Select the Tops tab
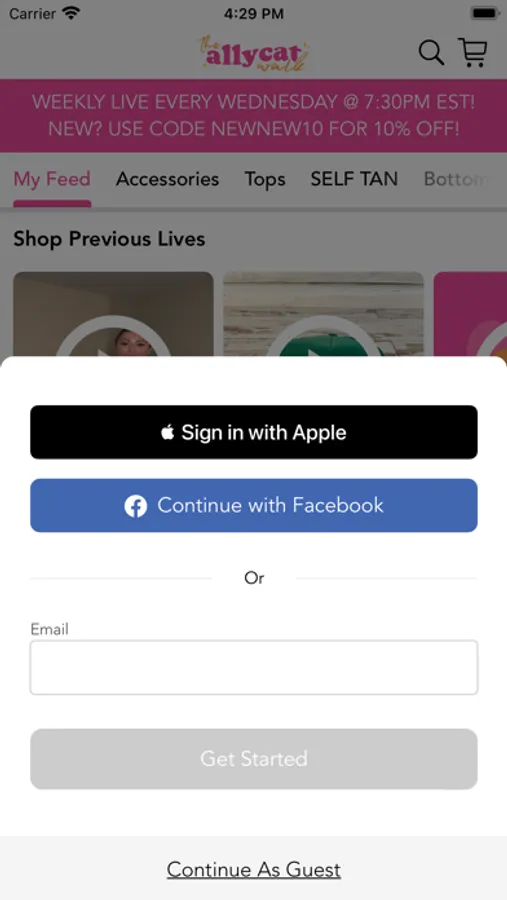The height and width of the screenshot is (900, 507). point(265,180)
